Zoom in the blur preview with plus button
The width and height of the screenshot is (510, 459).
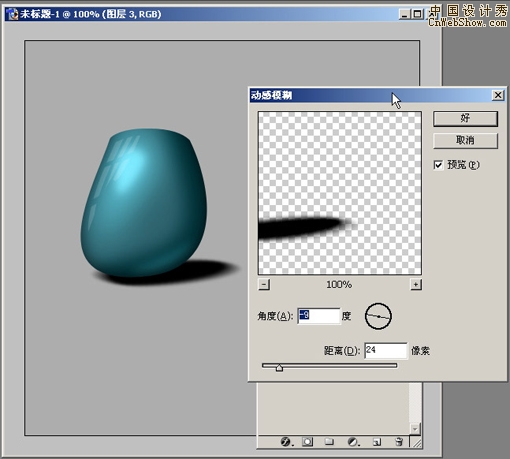point(416,285)
